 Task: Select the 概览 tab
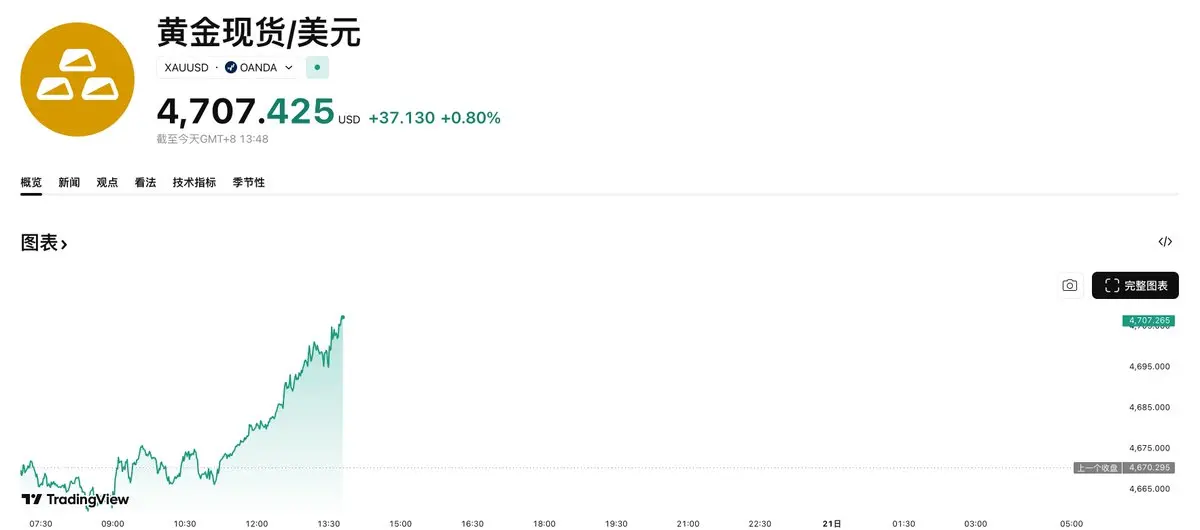[32, 182]
